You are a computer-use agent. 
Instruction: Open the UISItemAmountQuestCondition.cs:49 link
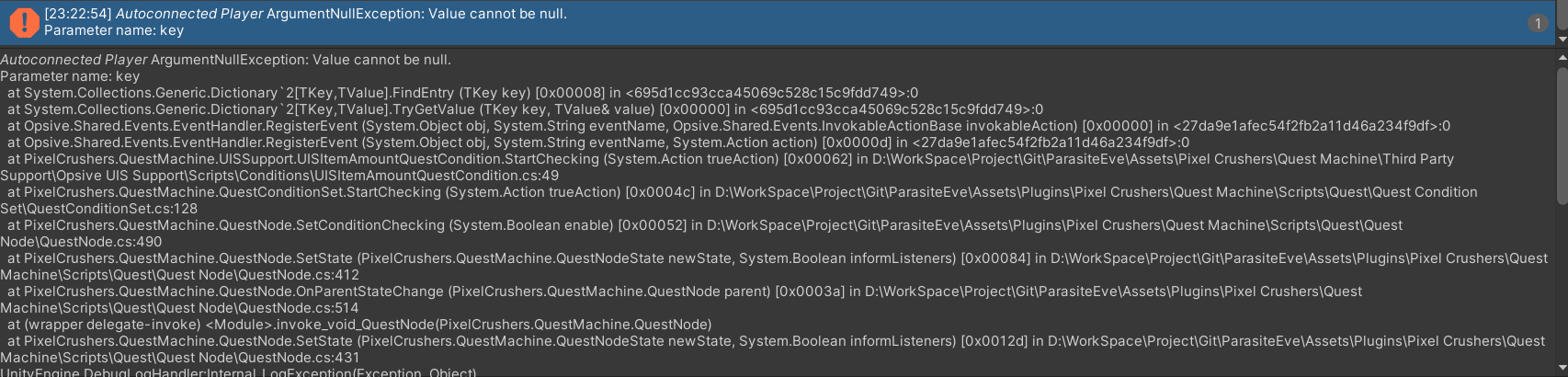[279, 176]
